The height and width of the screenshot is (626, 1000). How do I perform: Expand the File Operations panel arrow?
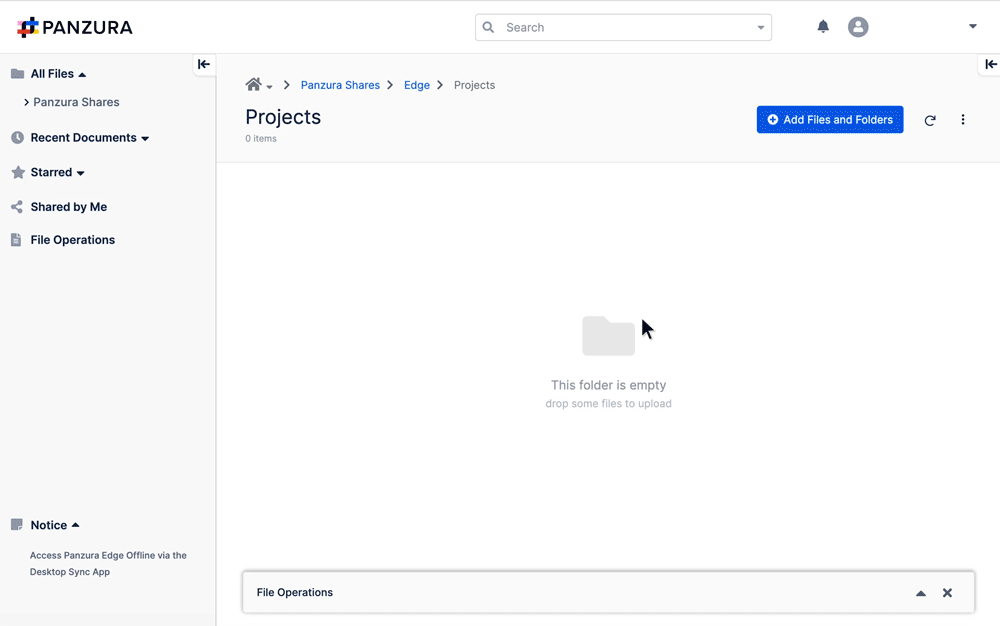[920, 593]
